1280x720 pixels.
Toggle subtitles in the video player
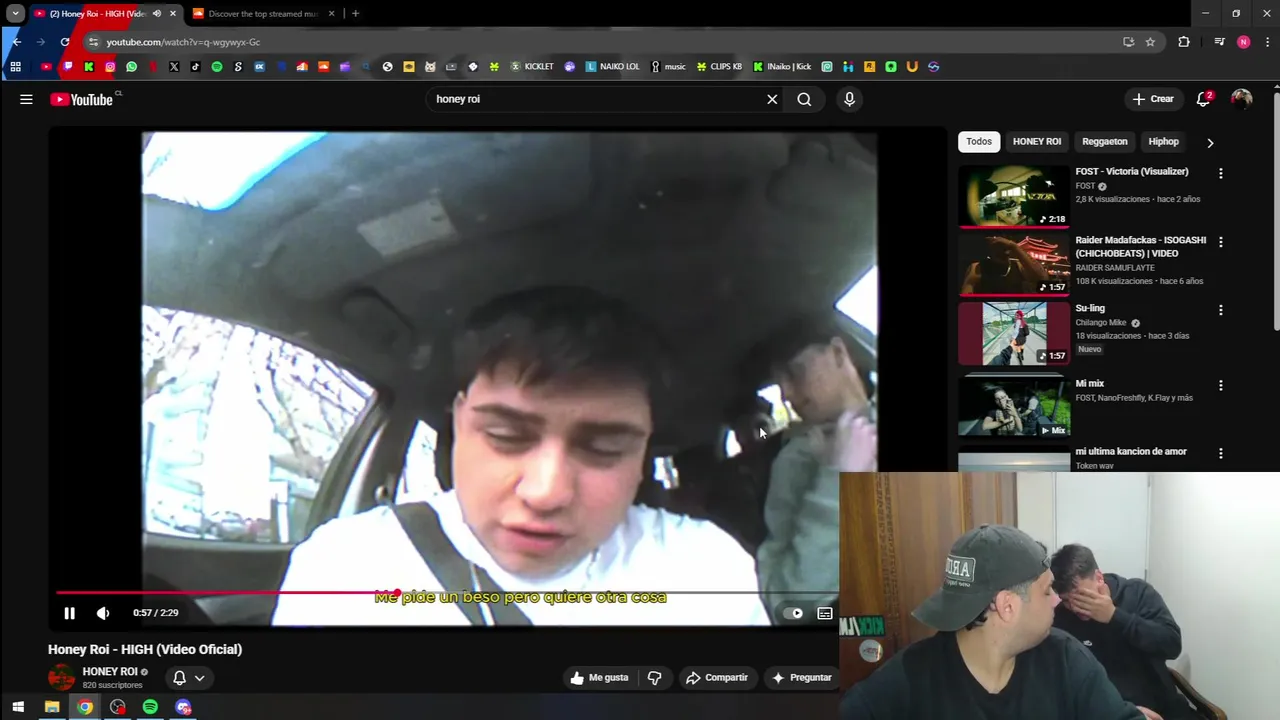click(x=825, y=613)
